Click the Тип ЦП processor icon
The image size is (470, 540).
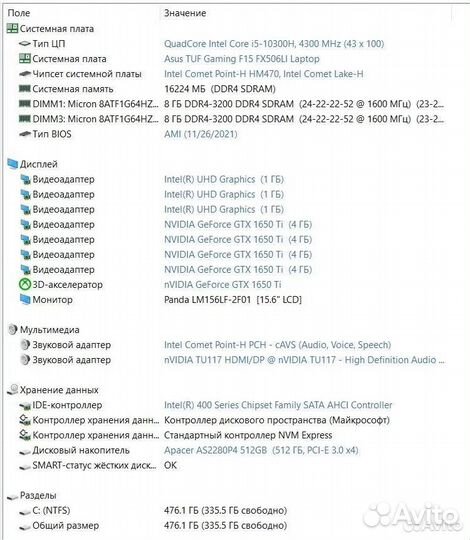point(25,44)
